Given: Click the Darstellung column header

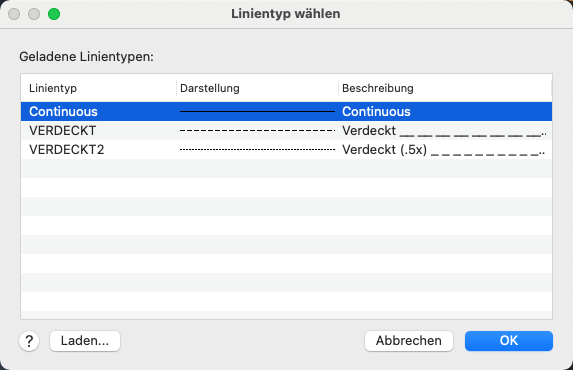Looking at the screenshot, I should point(210,88).
